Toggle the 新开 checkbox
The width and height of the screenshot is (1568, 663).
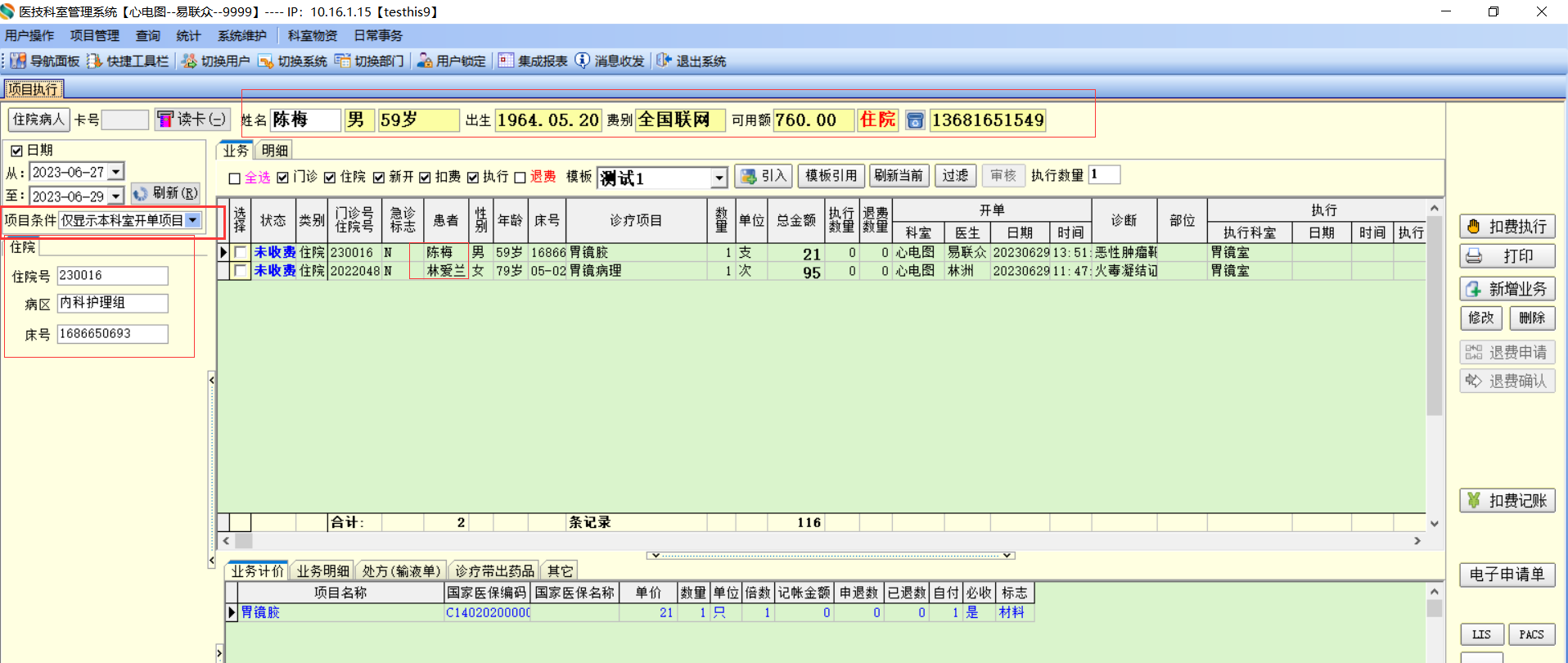click(379, 178)
